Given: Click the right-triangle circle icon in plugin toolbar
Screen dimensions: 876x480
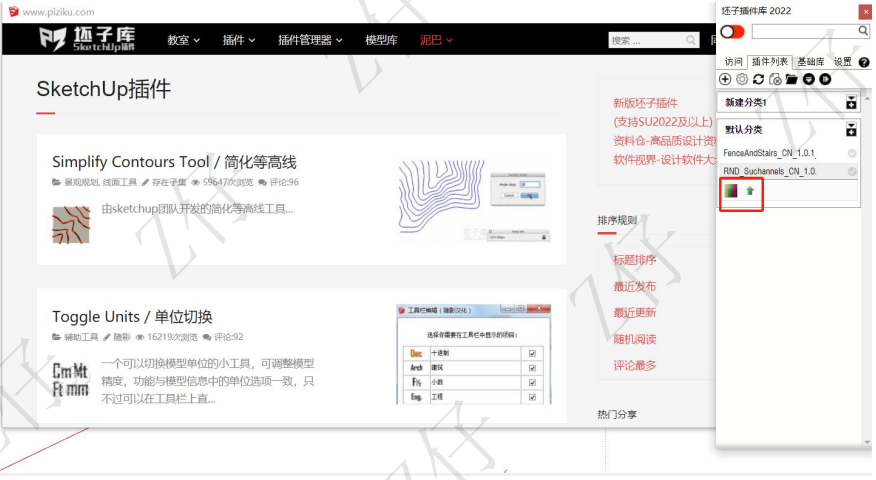Looking at the screenshot, I should coord(825,79).
